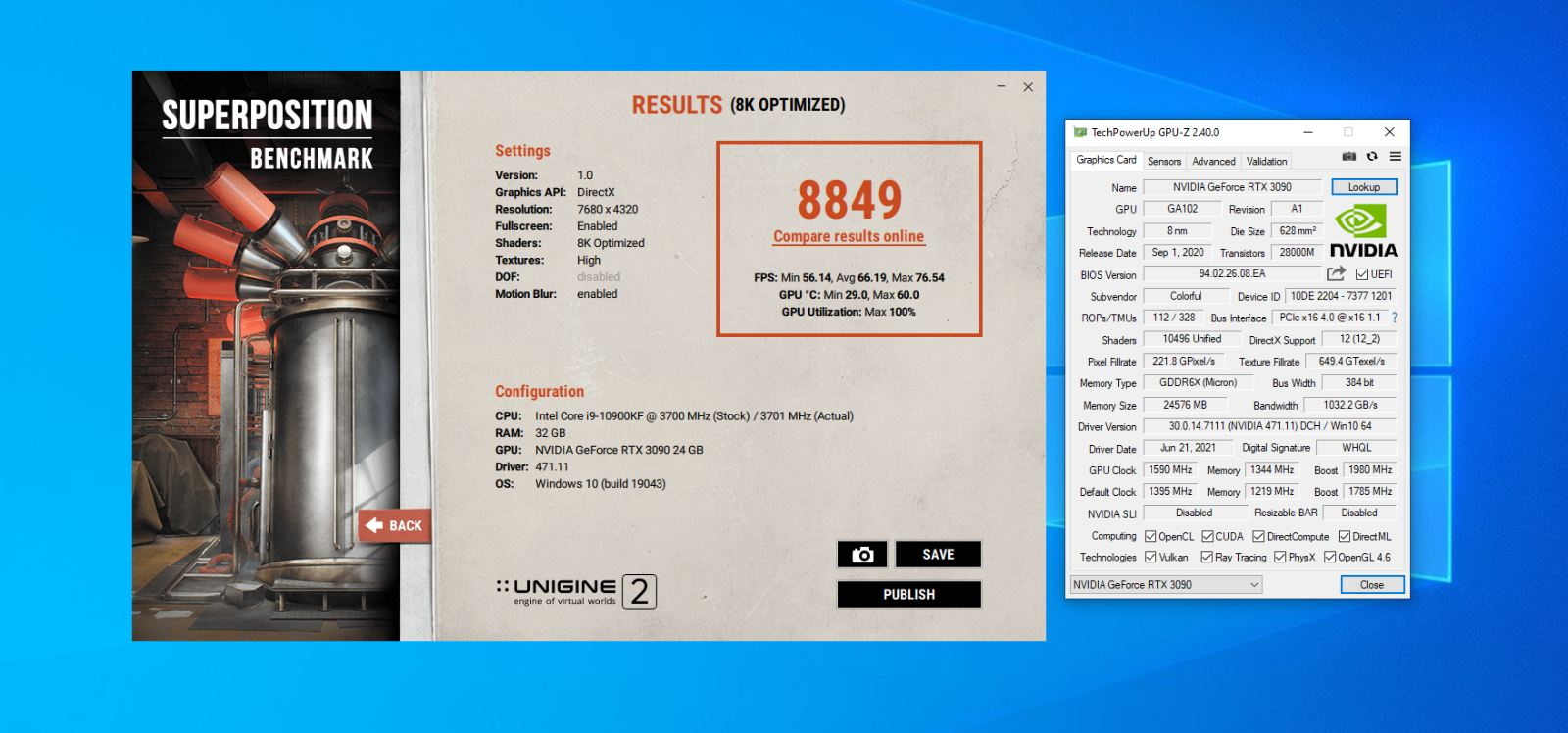Click the GPU Utilization Max 100% line
The height and width of the screenshot is (733, 1568).
[x=849, y=312]
